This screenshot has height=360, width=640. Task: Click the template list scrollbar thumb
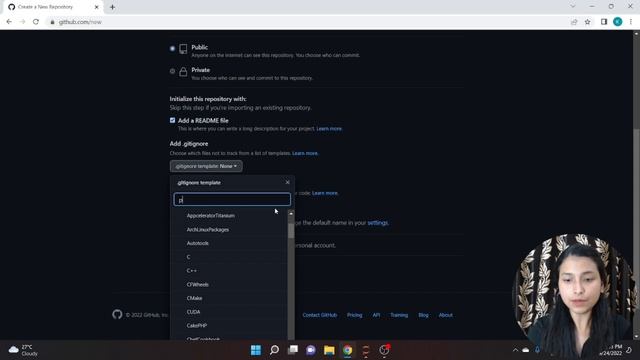(291, 230)
